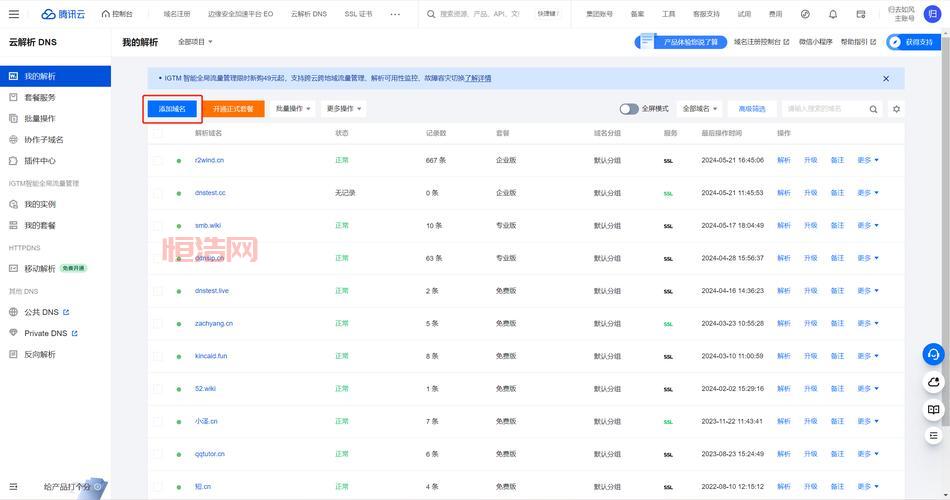Expand 更多 menu for the r2wind.cn row

pos(867,160)
